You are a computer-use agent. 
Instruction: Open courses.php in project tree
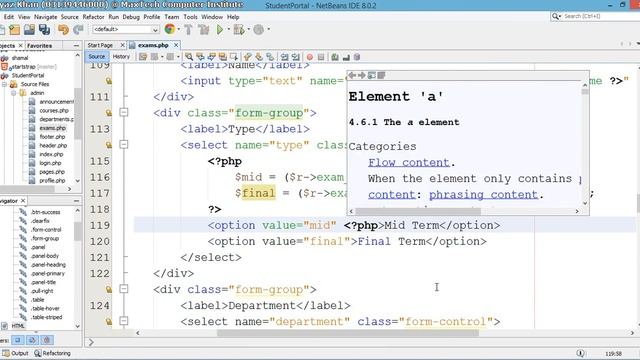coord(54,110)
